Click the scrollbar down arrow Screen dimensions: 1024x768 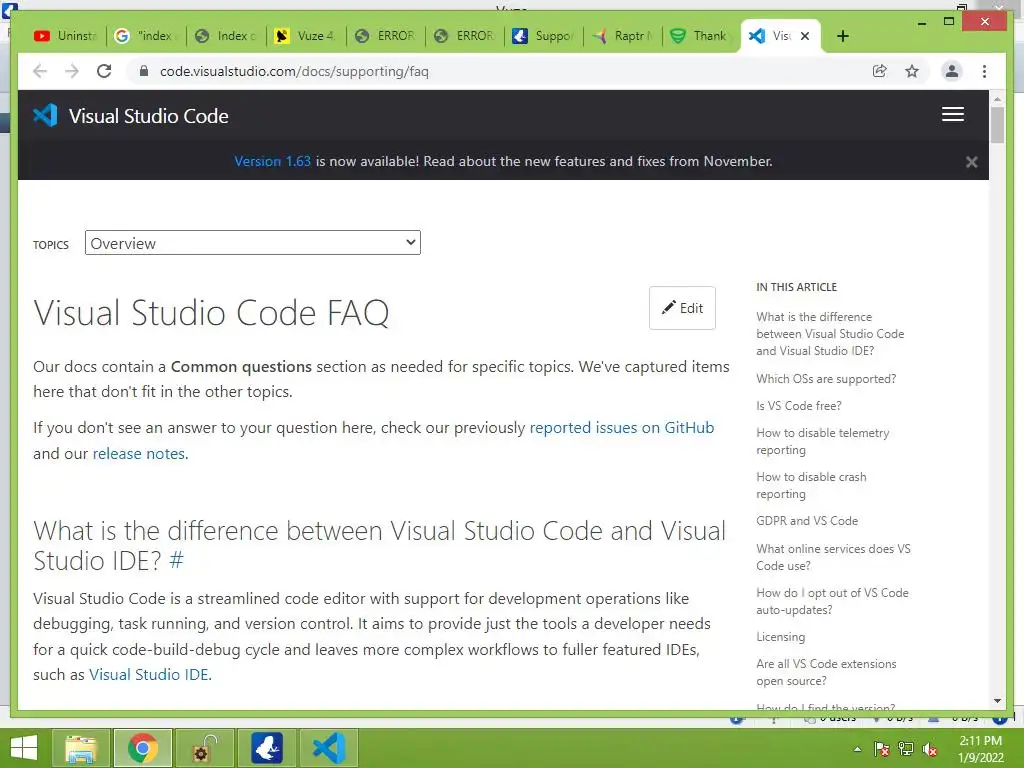(x=997, y=701)
